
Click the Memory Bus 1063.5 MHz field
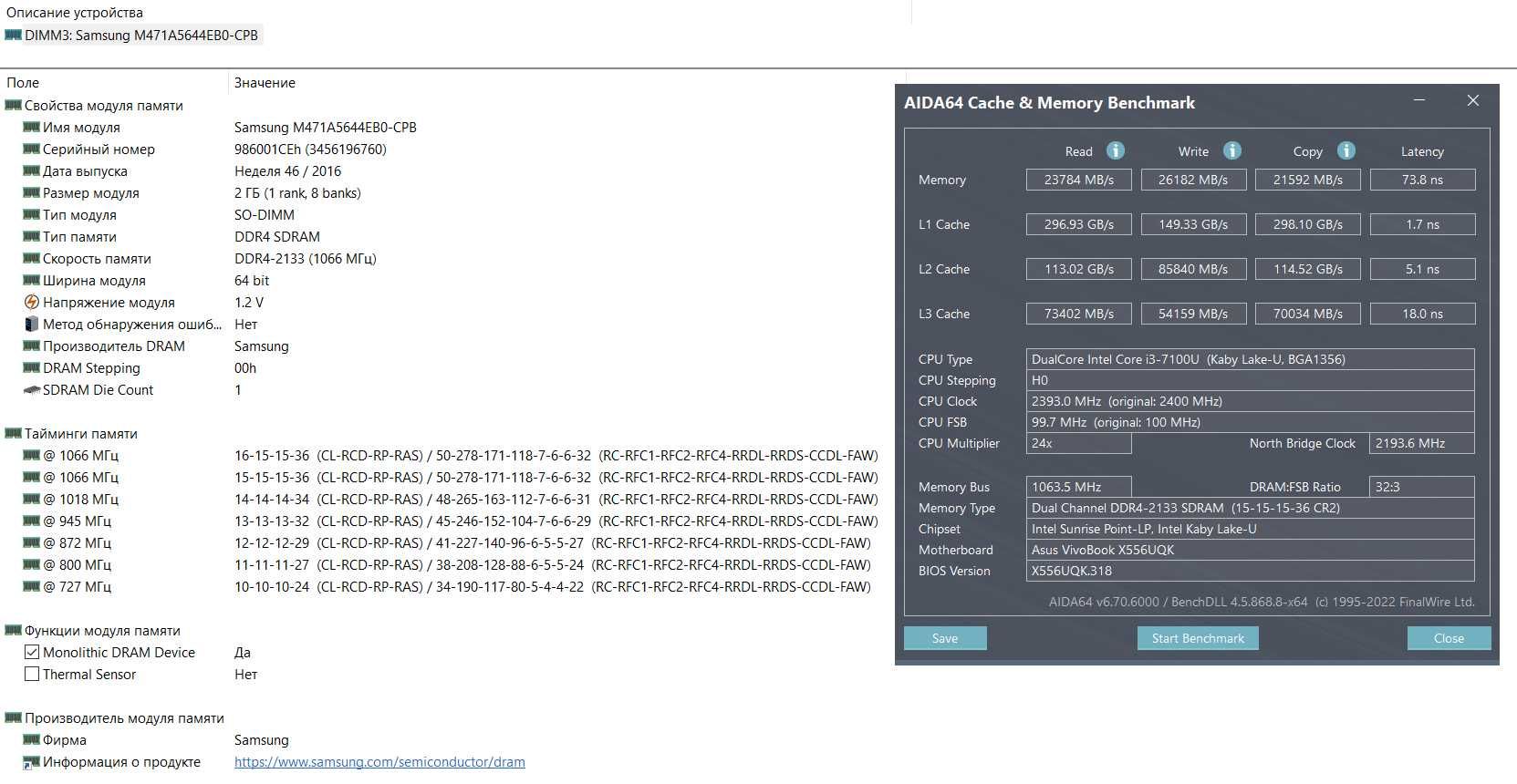1079,487
